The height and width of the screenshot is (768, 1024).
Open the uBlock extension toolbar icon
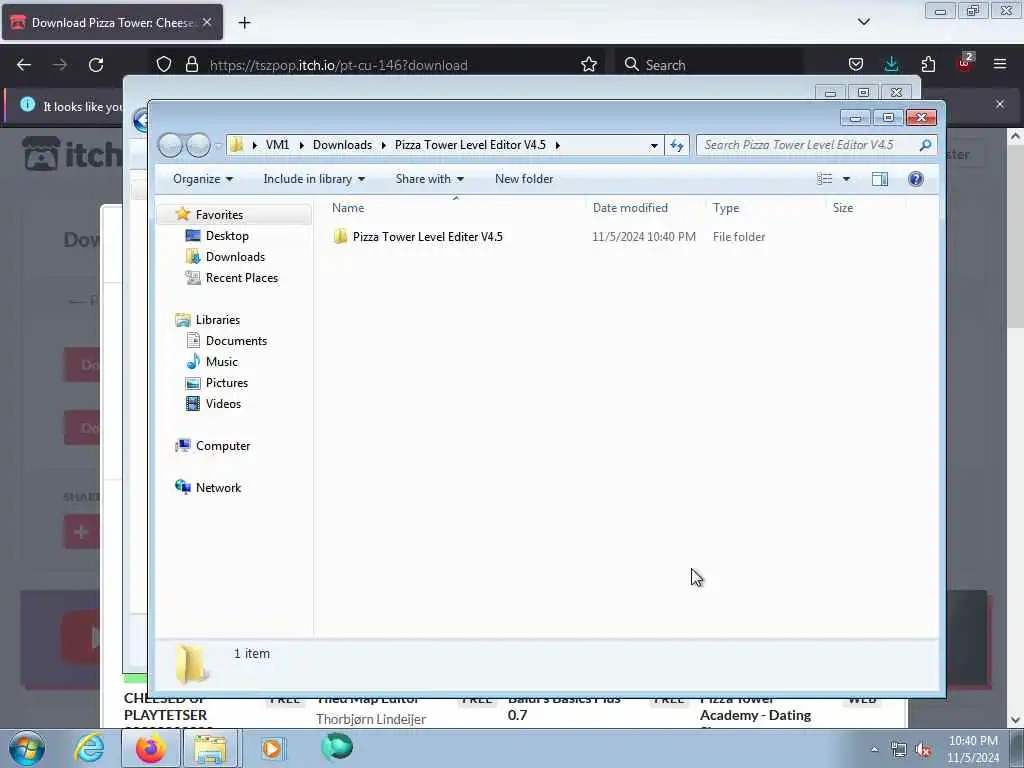pyautogui.click(x=965, y=63)
